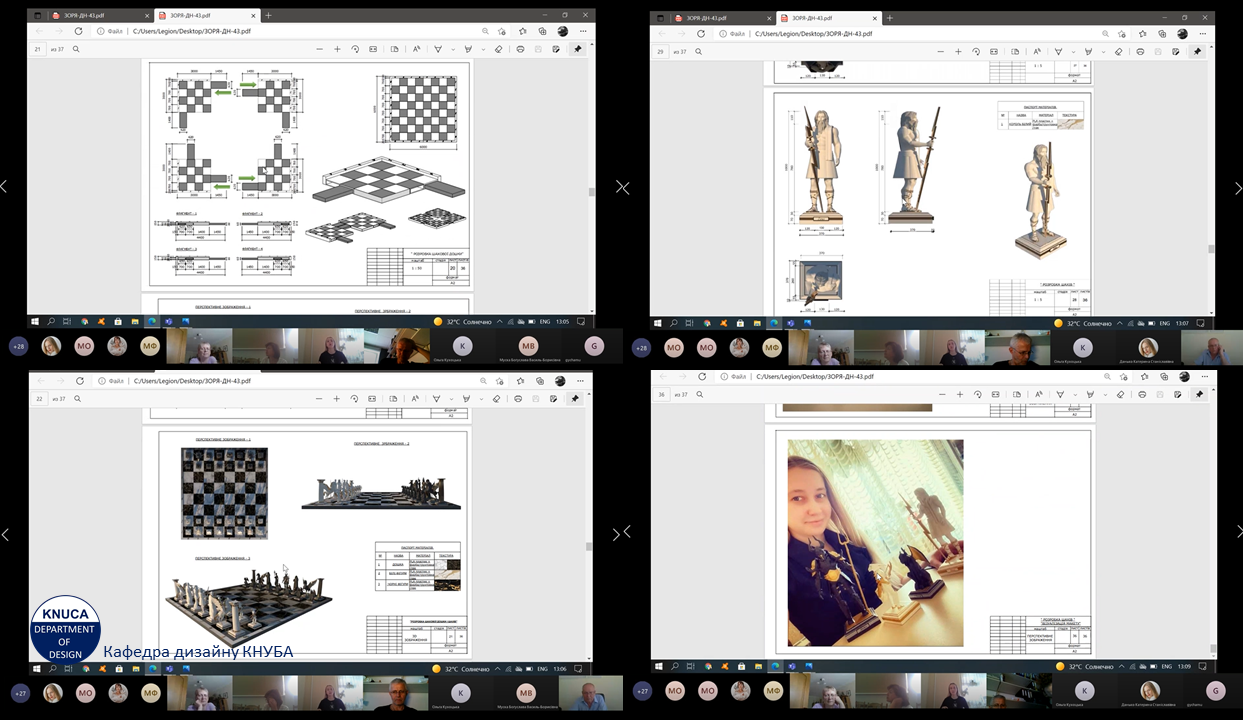Screen dimensions: 1243x720
Task: Open the Start menu in page 21 window taskbar
Action: pyautogui.click(x=35, y=322)
